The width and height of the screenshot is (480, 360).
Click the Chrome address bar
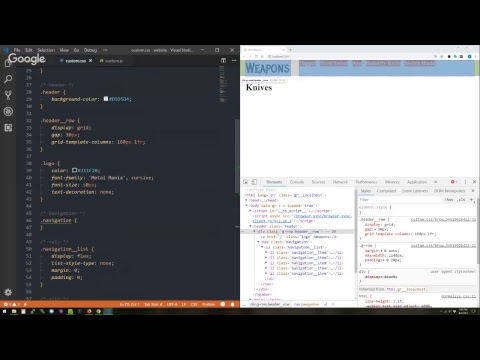350,56
